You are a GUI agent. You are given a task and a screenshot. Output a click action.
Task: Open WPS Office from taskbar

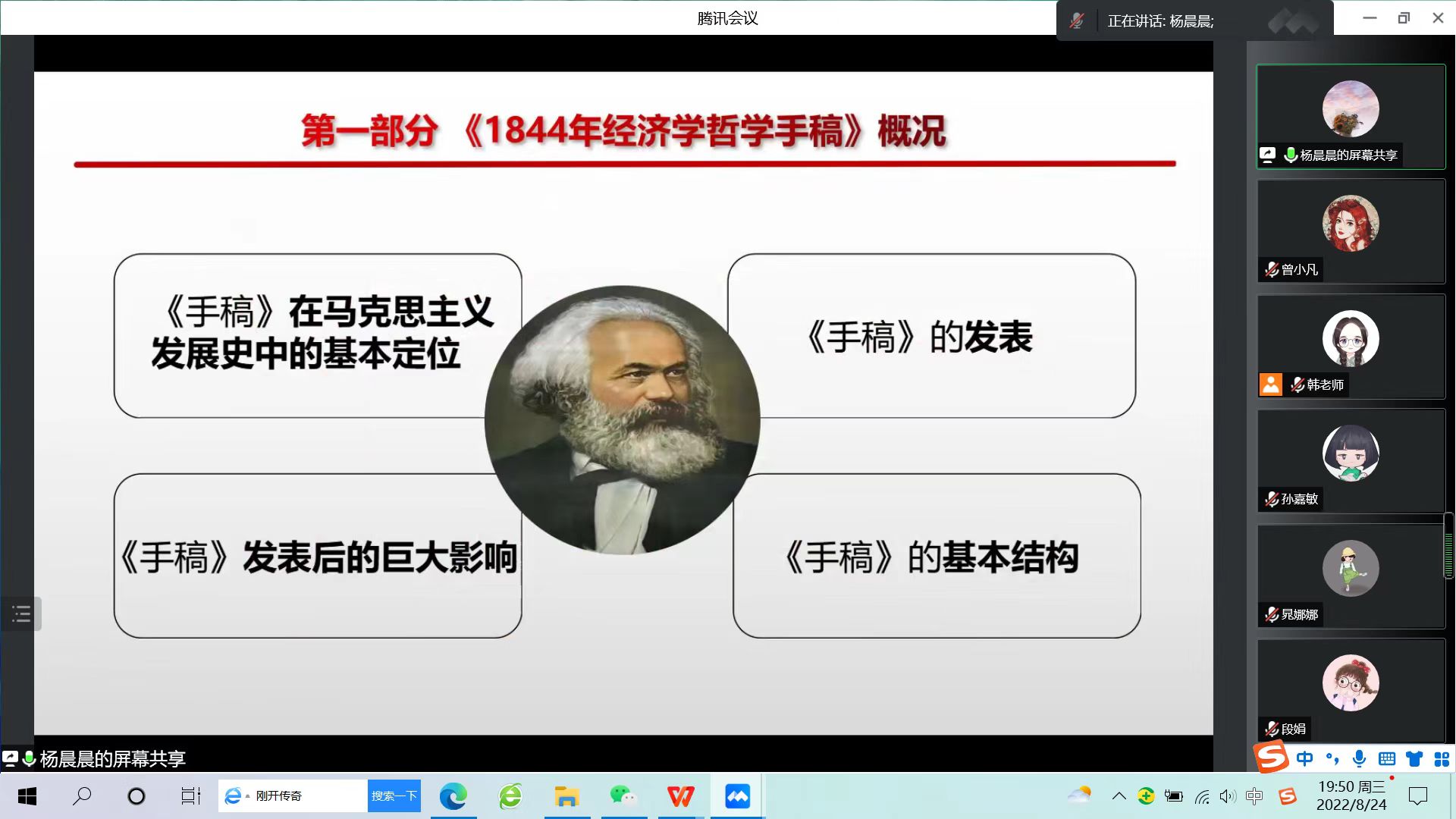680,795
